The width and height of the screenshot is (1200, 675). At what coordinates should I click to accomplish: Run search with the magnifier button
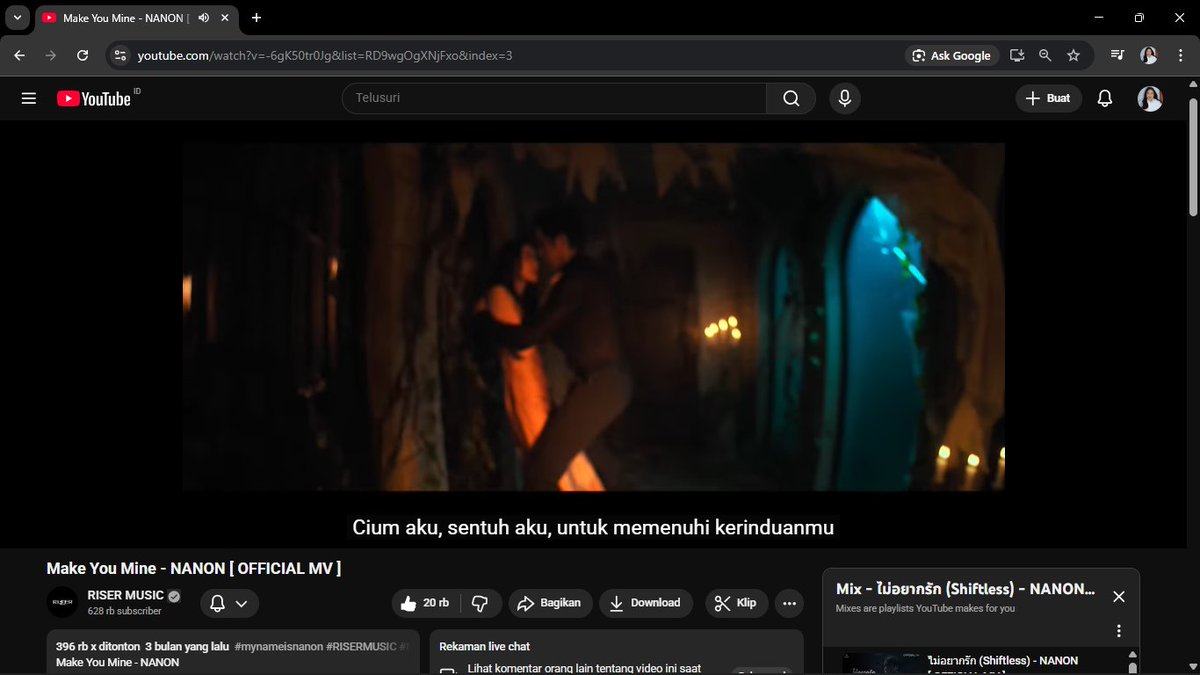pos(791,98)
